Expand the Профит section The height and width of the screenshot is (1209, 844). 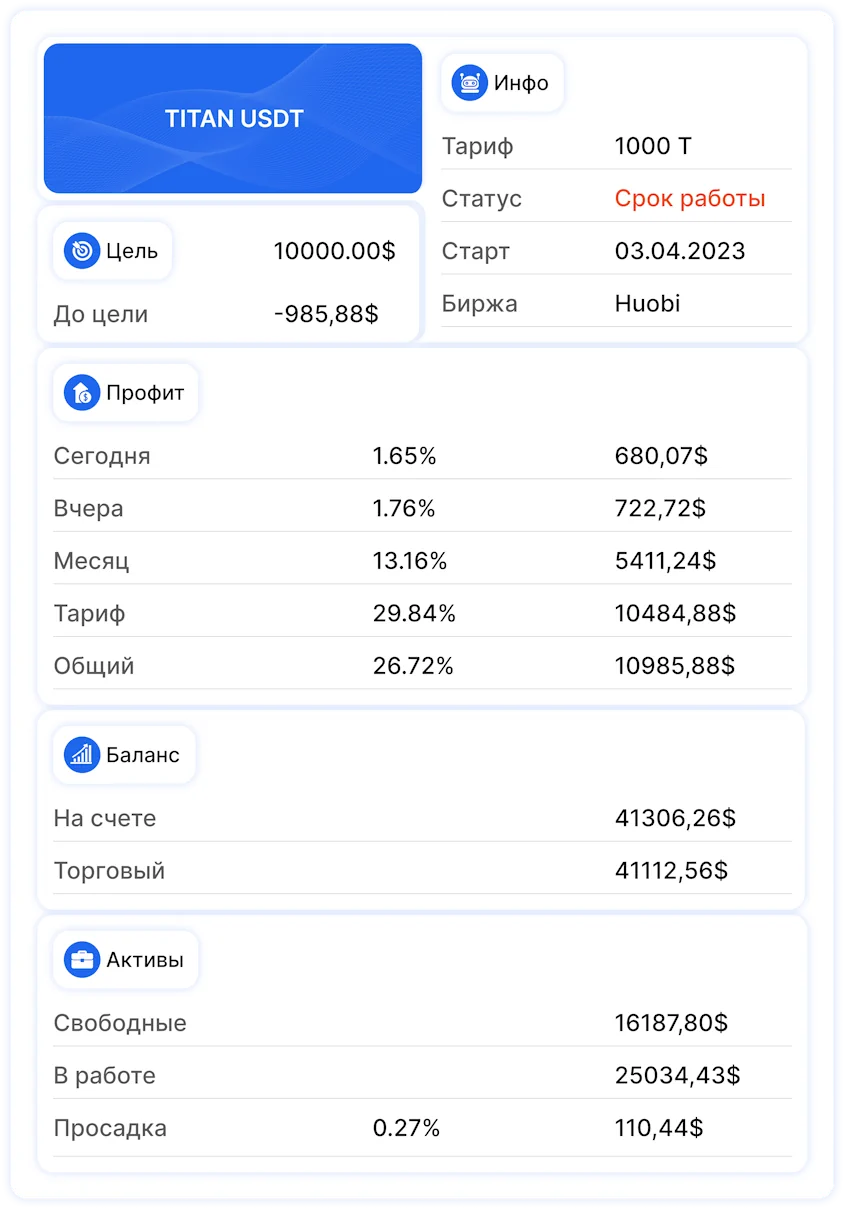pos(126,392)
